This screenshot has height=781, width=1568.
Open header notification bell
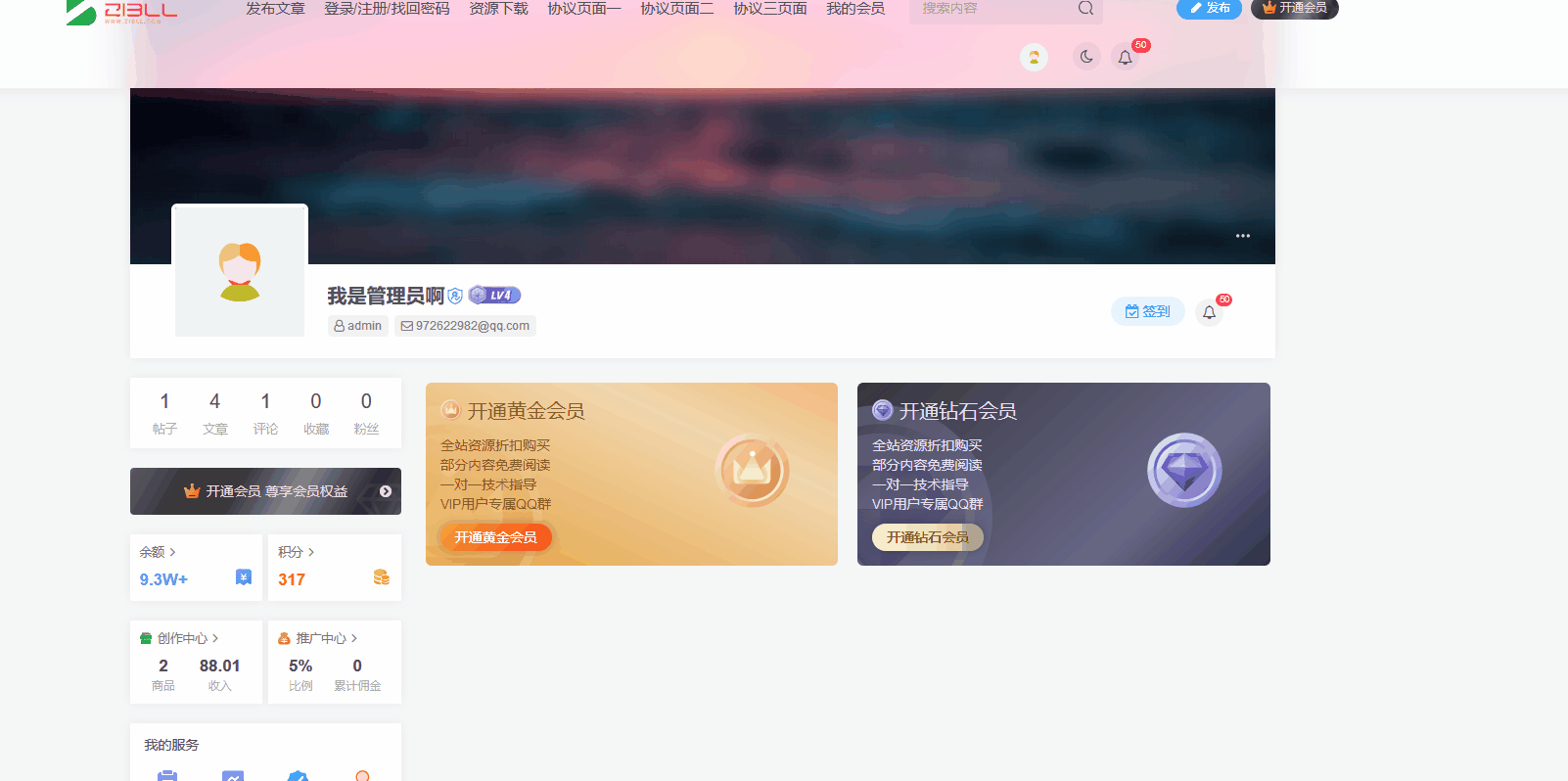1126,58
